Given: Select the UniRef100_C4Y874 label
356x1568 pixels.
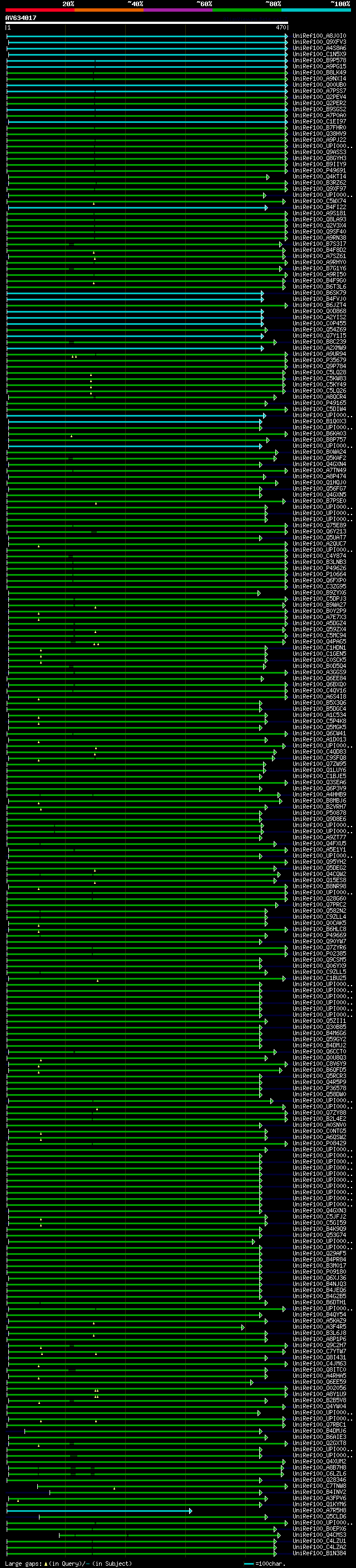Looking at the screenshot, I should tap(319, 556).
